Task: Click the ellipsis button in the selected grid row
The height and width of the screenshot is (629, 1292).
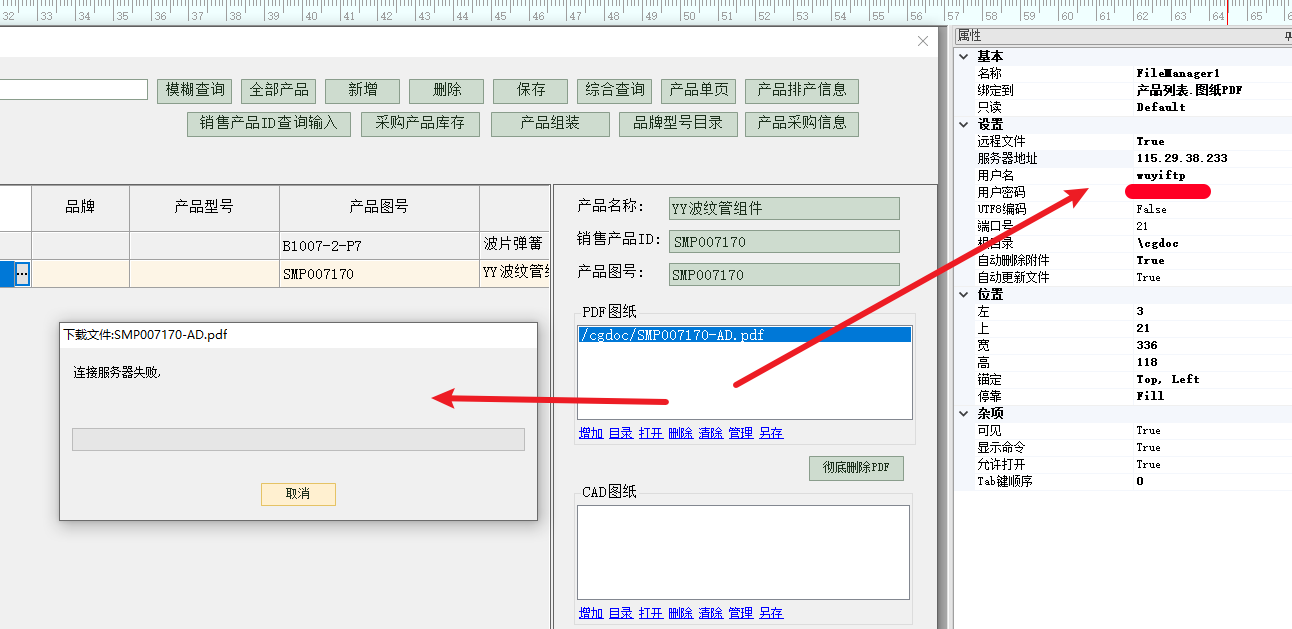Action: [x=22, y=274]
